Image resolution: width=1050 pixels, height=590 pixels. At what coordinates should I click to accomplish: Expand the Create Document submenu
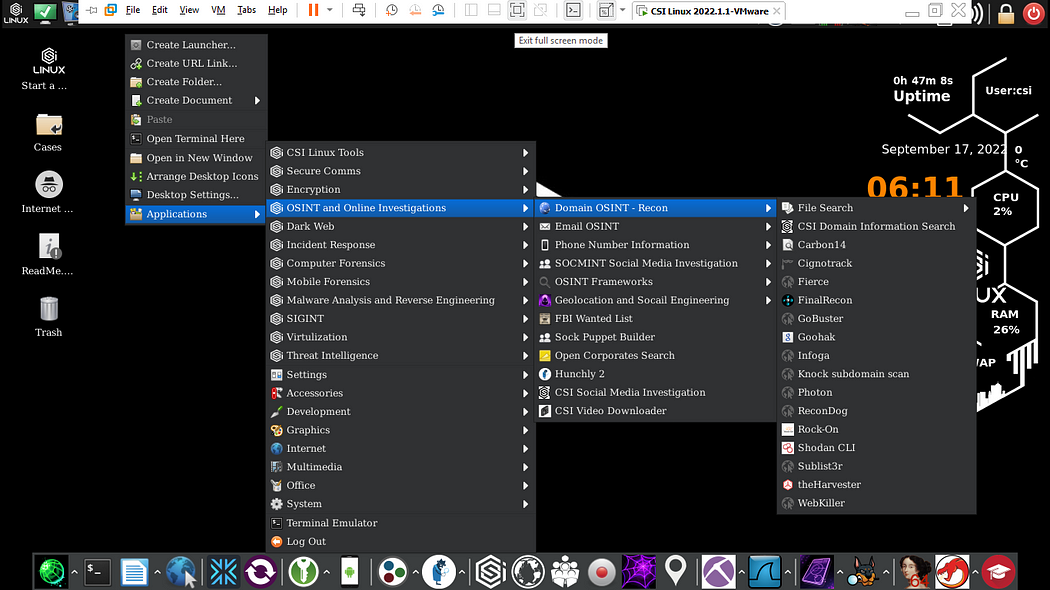point(196,100)
